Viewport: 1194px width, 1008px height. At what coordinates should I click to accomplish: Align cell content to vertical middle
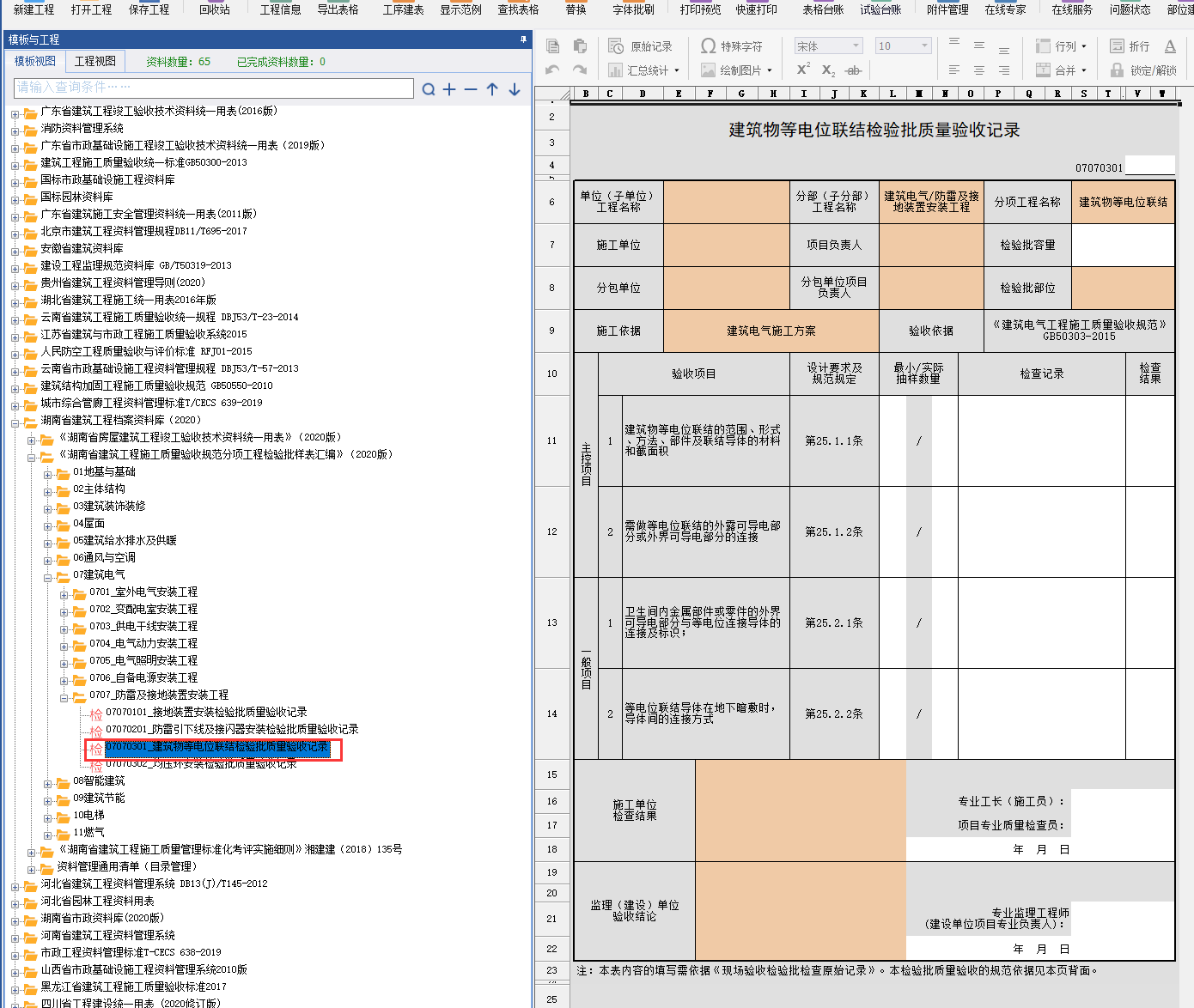pos(979,46)
